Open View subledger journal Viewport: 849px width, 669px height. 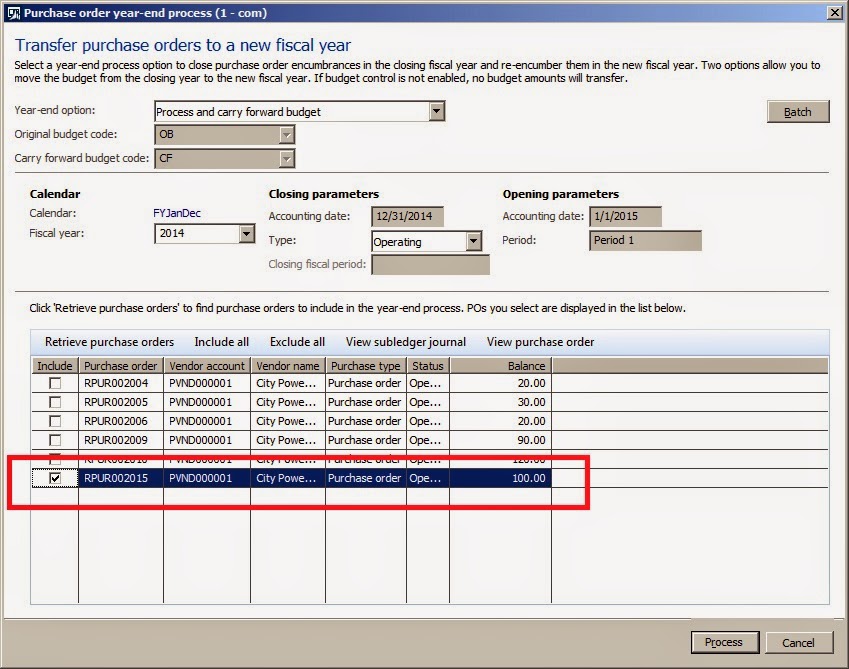click(x=405, y=341)
